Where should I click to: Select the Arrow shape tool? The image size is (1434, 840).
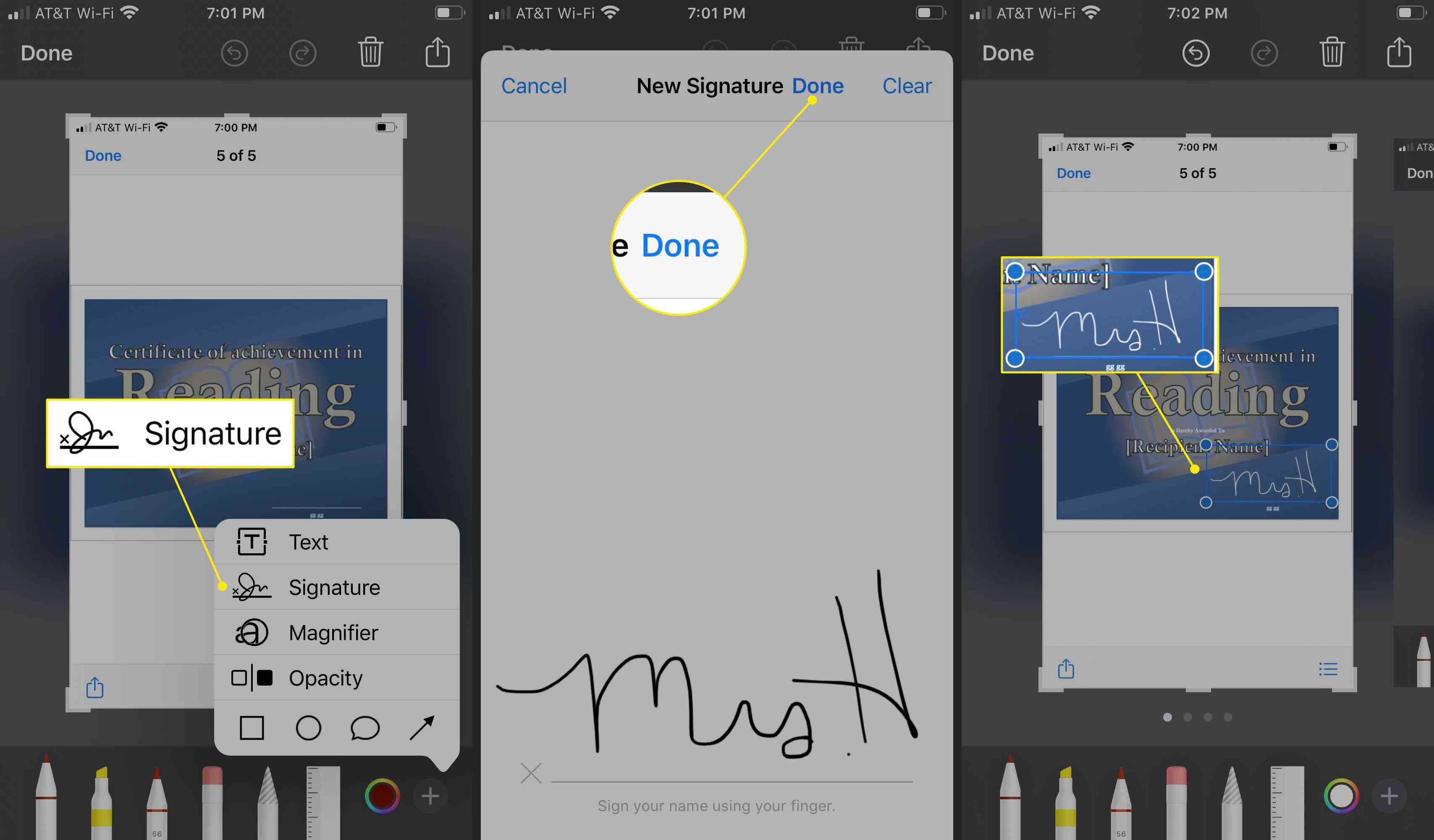[x=421, y=727]
